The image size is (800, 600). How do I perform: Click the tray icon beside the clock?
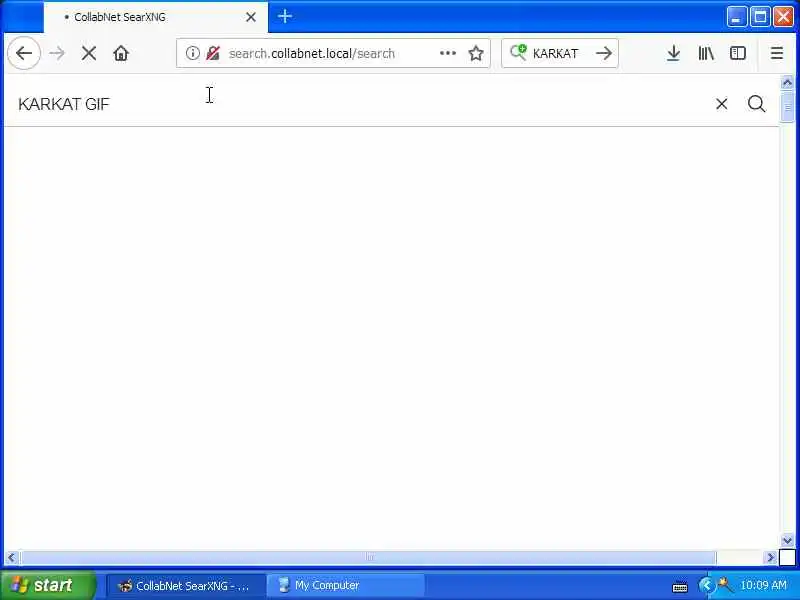click(723, 585)
